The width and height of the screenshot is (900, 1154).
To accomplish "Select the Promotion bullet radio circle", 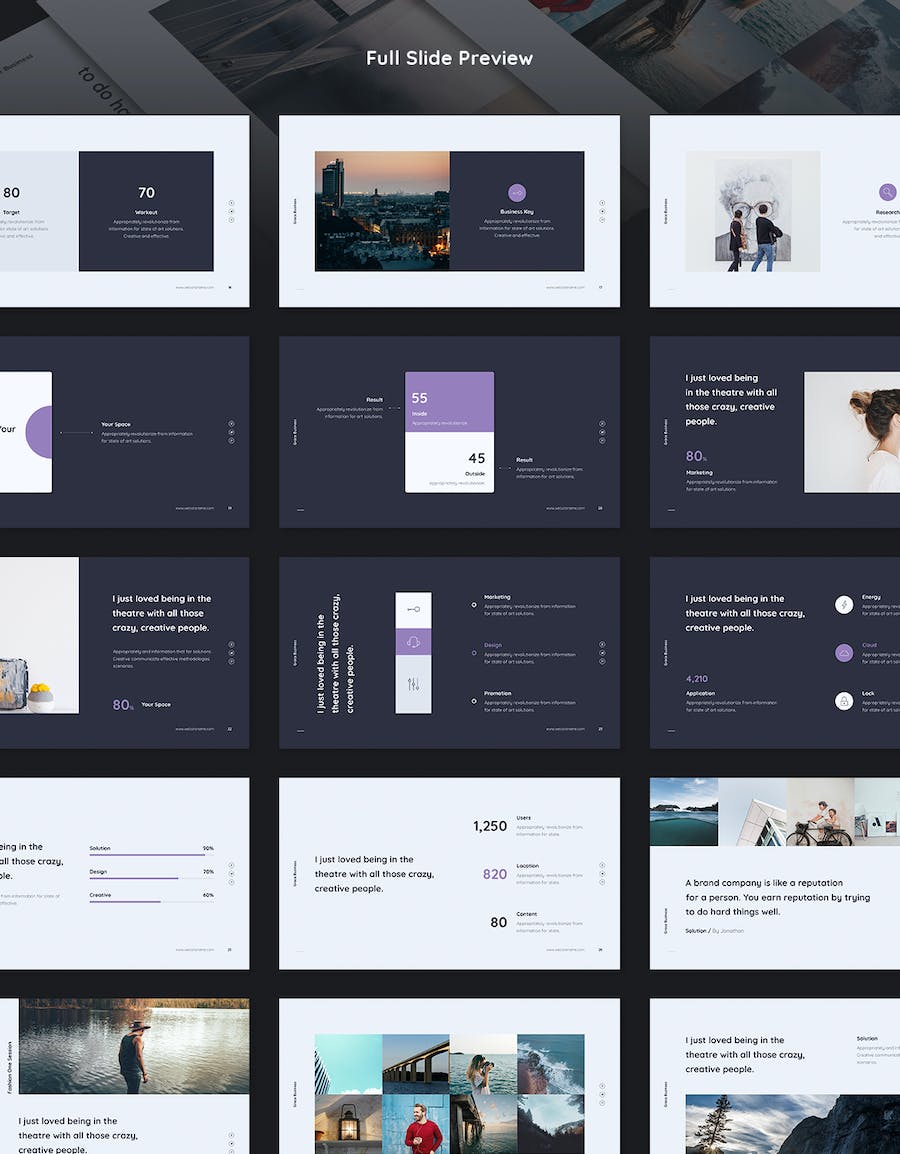I will point(474,701).
